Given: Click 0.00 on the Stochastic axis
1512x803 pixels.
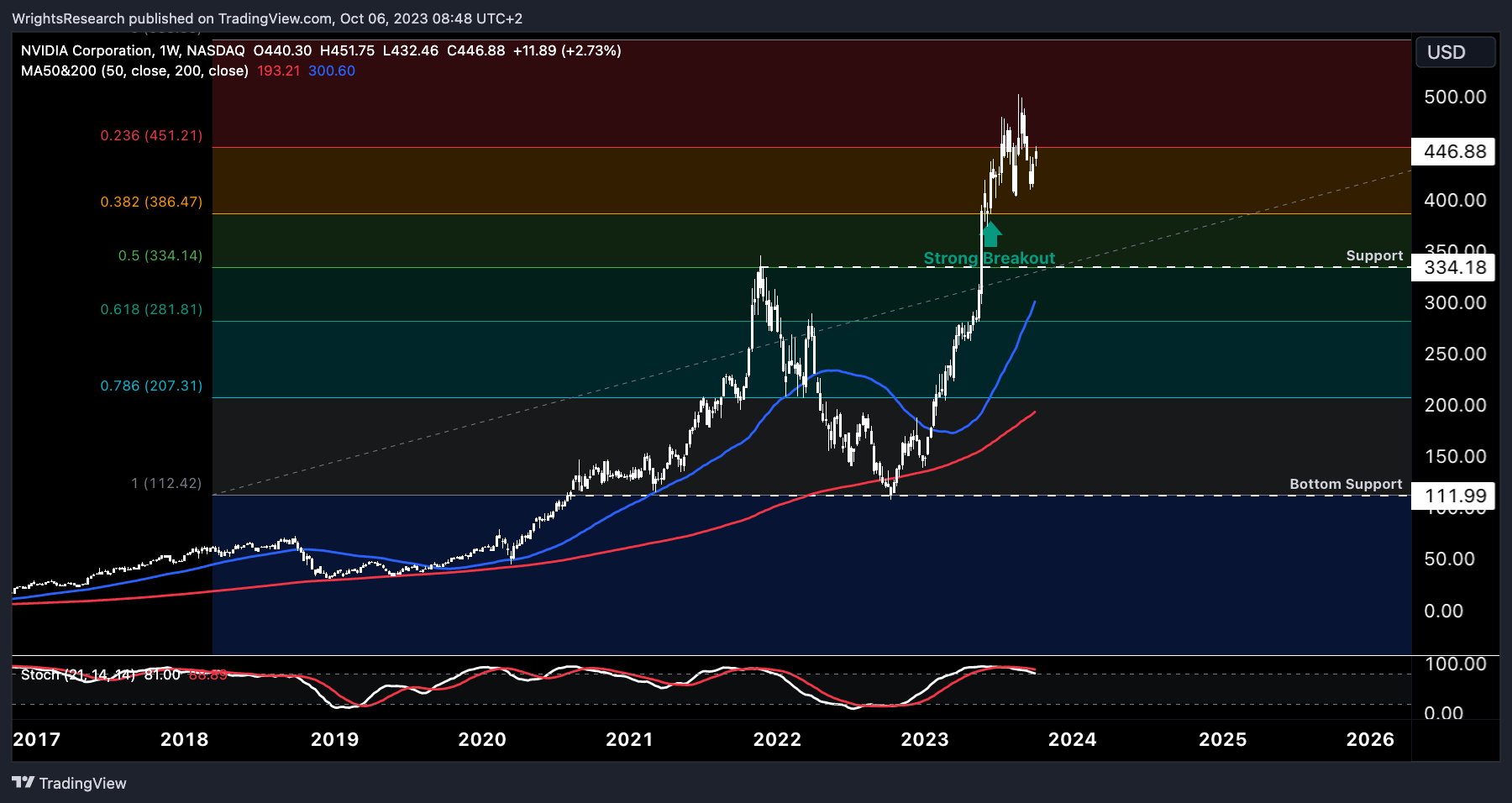Looking at the screenshot, I should click(1443, 712).
